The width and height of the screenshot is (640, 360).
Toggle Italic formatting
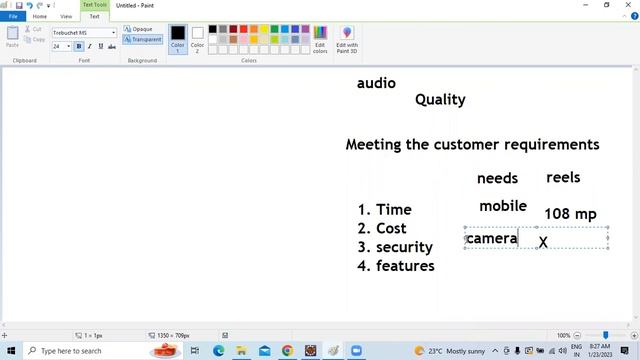(90, 46)
